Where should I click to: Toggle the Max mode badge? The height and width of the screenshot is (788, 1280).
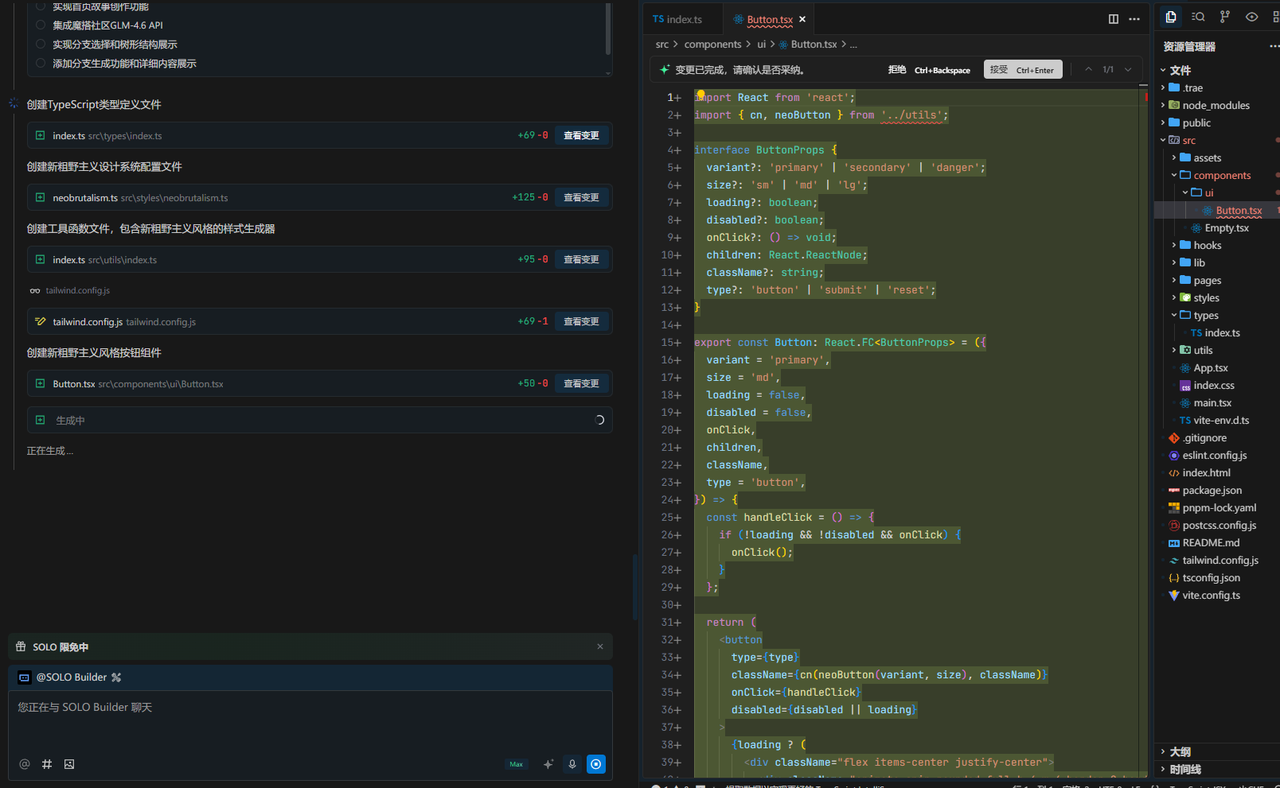[x=516, y=764]
